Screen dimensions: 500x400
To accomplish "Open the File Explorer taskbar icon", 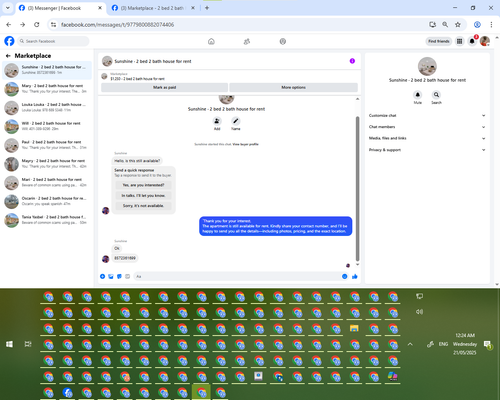I will click(x=354, y=329).
